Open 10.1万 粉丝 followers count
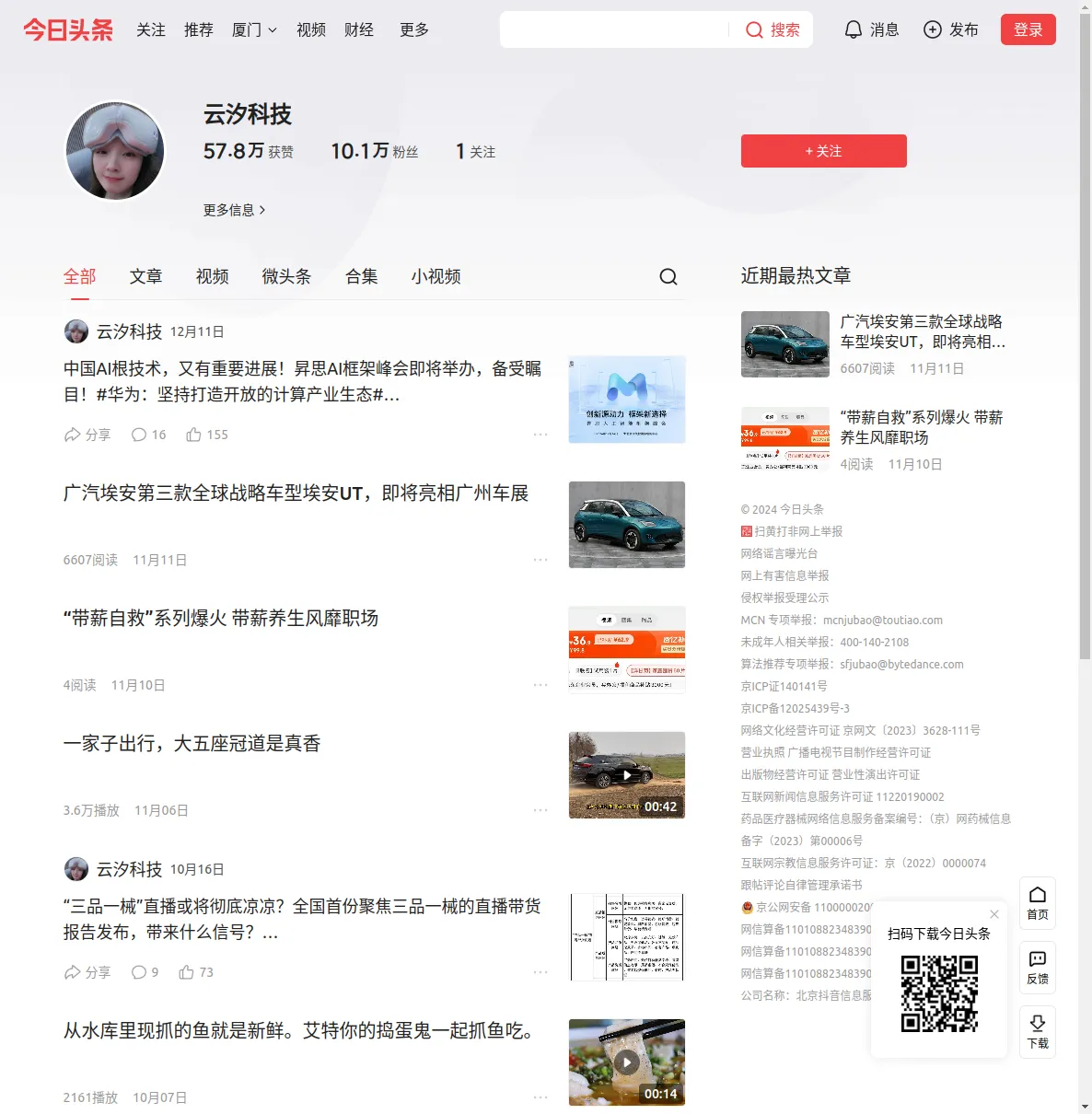 [x=375, y=151]
